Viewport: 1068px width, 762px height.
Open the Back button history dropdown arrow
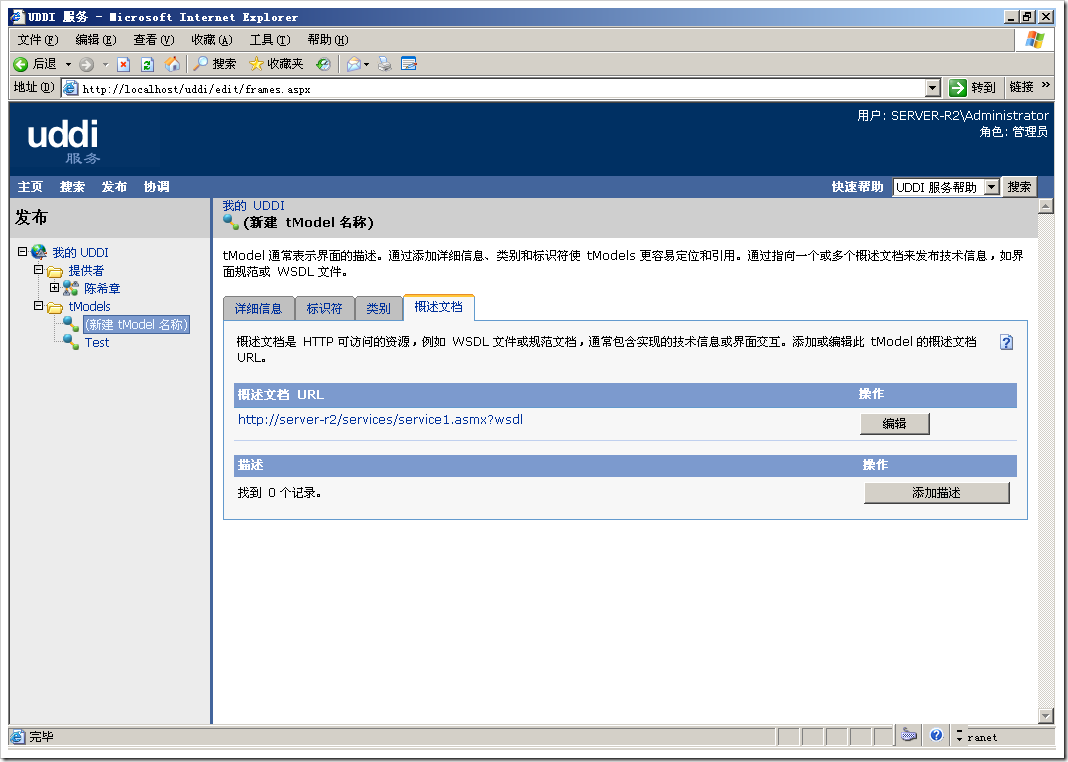(x=68, y=64)
